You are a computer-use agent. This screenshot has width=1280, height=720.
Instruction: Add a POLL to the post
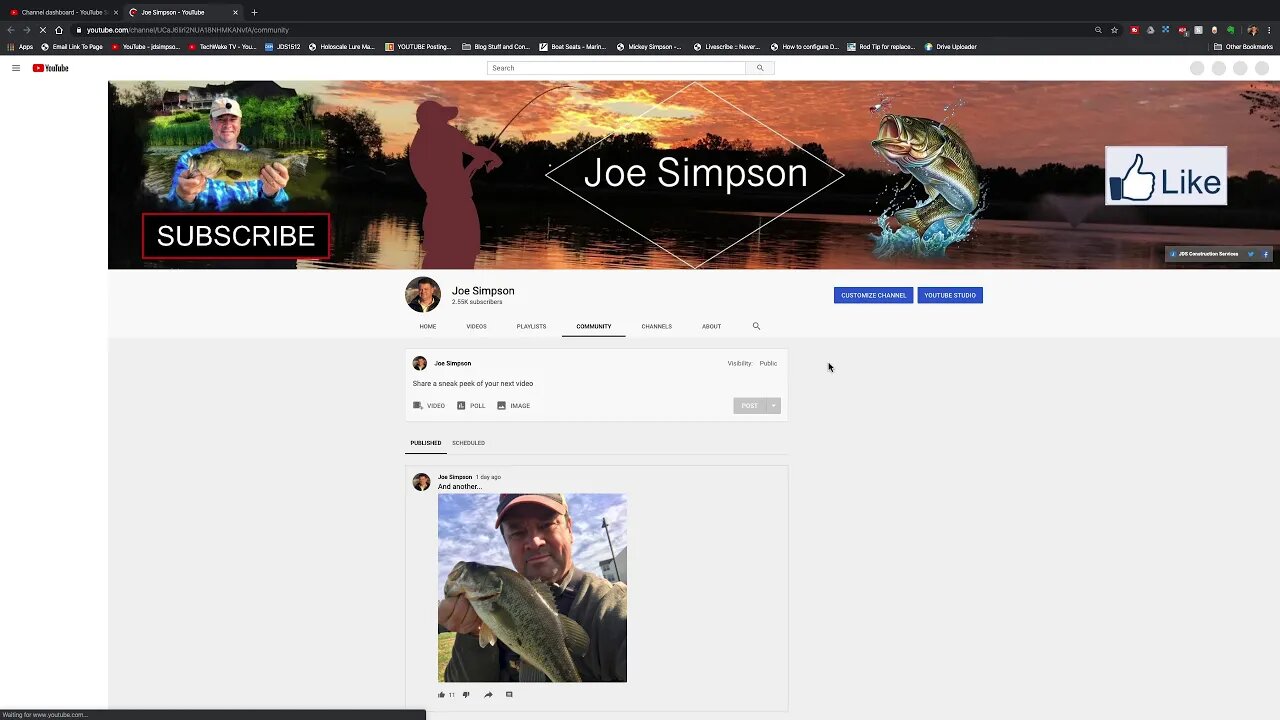coord(471,406)
